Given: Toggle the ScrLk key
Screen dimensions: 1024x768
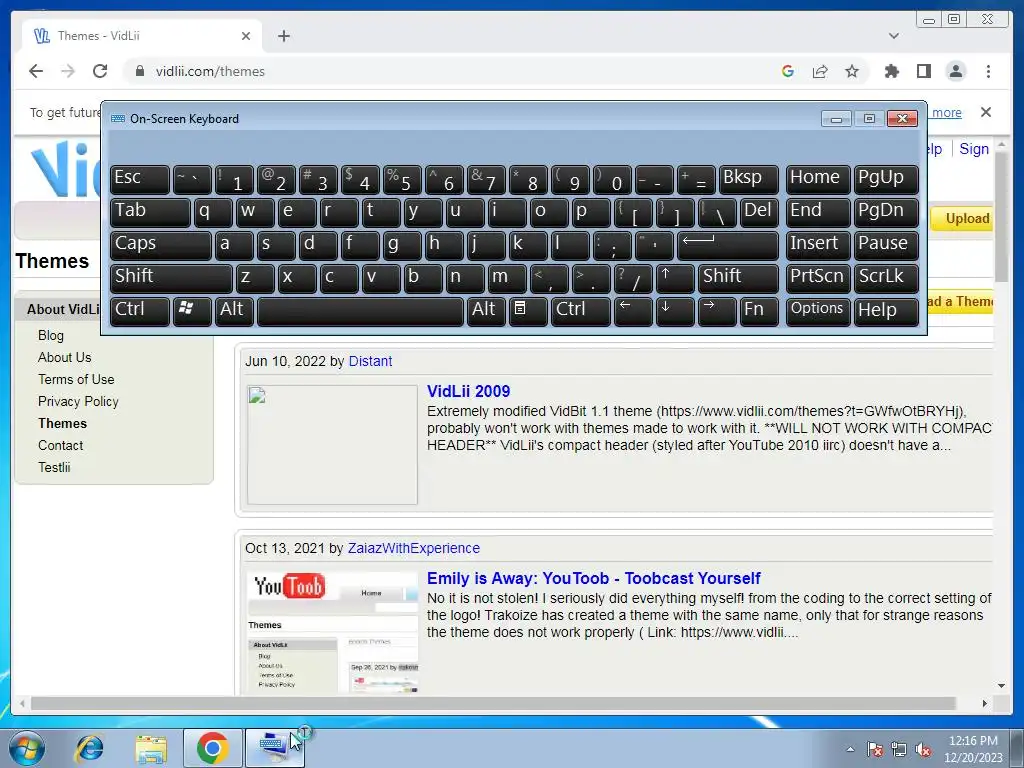Looking at the screenshot, I should click(886, 278).
